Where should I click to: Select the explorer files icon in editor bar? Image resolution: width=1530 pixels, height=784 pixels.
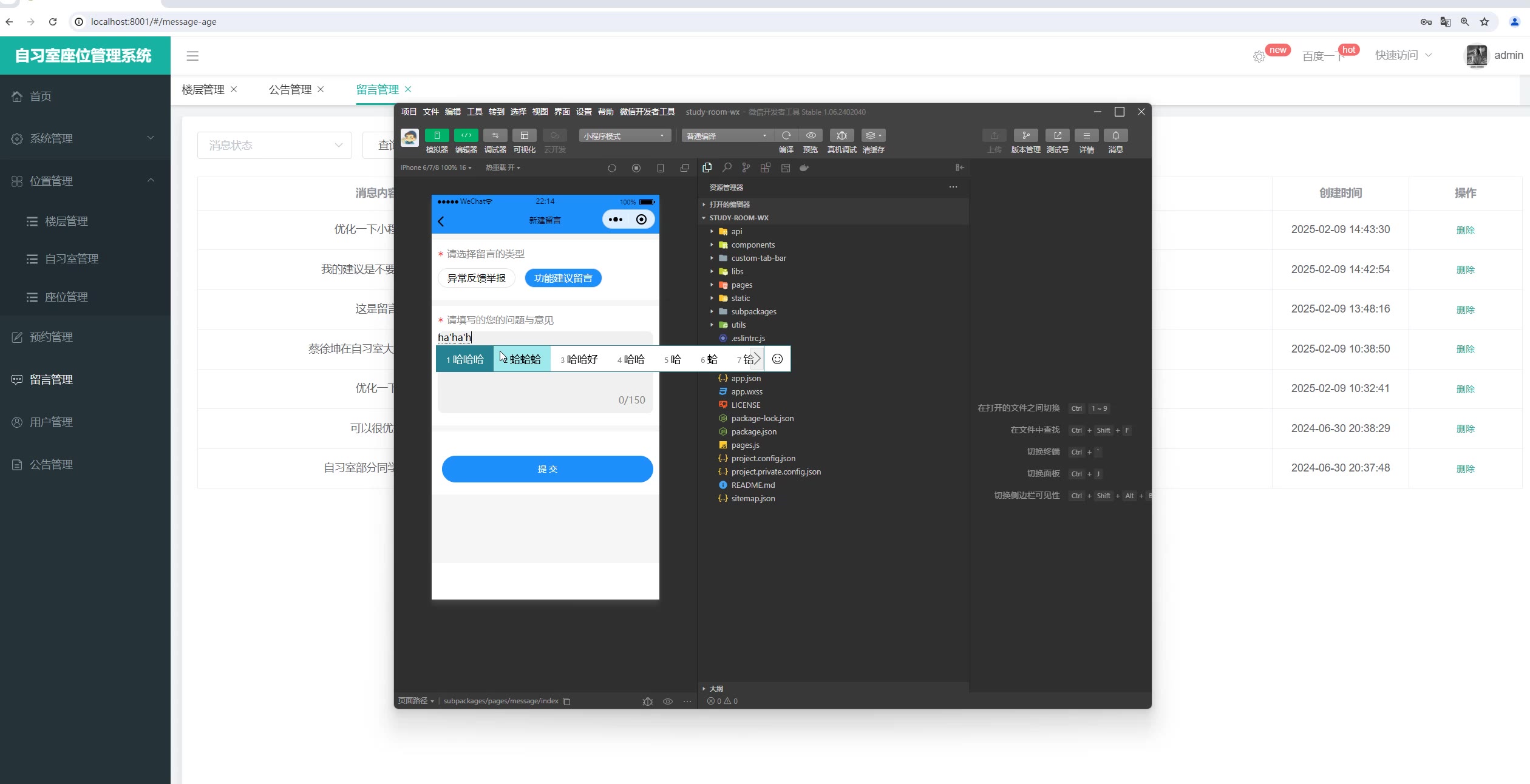tap(707, 167)
